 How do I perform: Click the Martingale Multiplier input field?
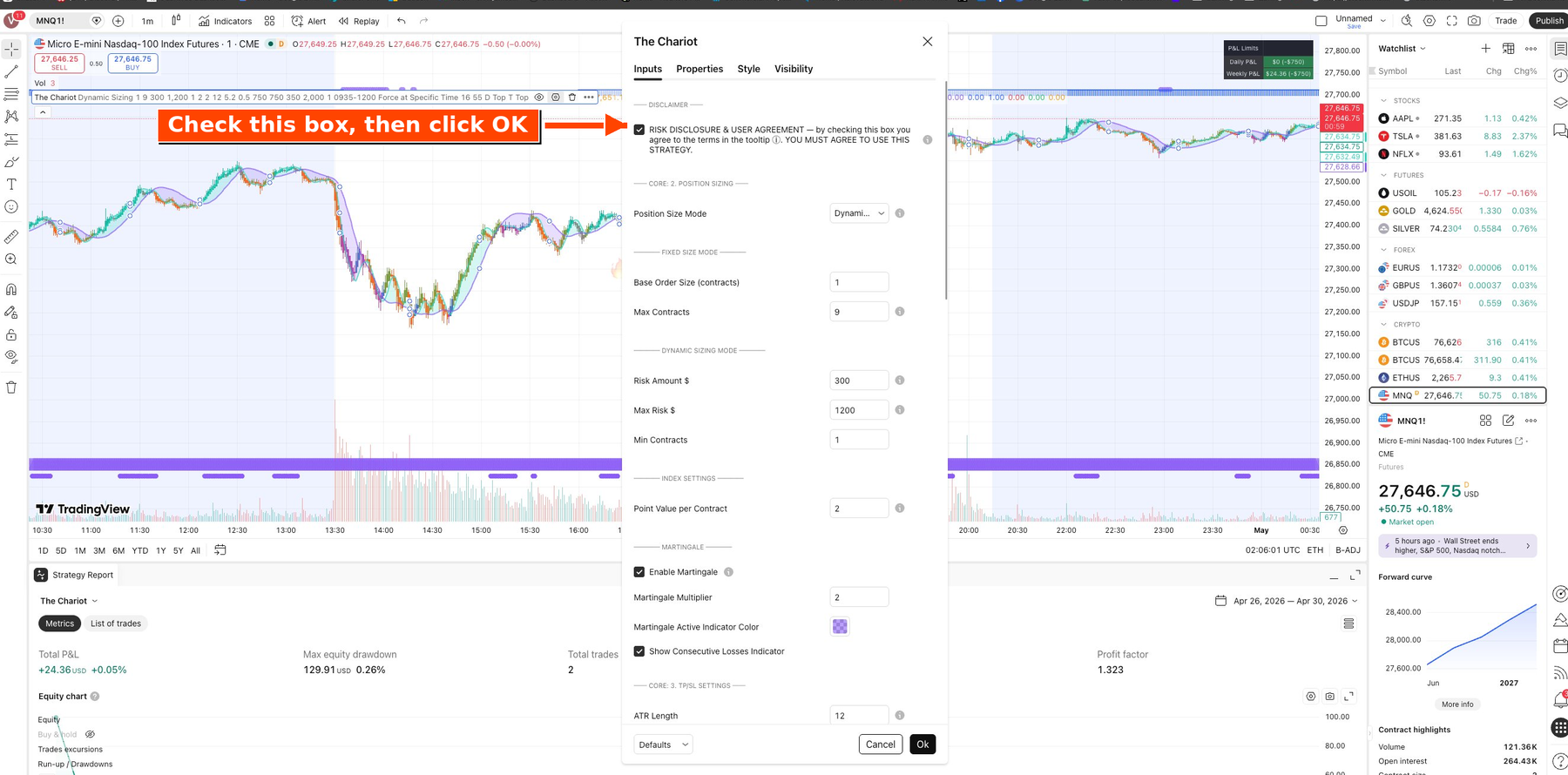pos(859,597)
